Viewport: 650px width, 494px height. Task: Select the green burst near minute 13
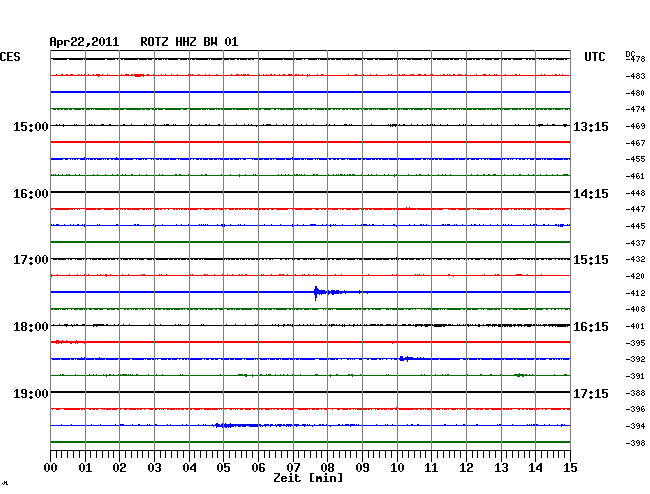click(520, 375)
